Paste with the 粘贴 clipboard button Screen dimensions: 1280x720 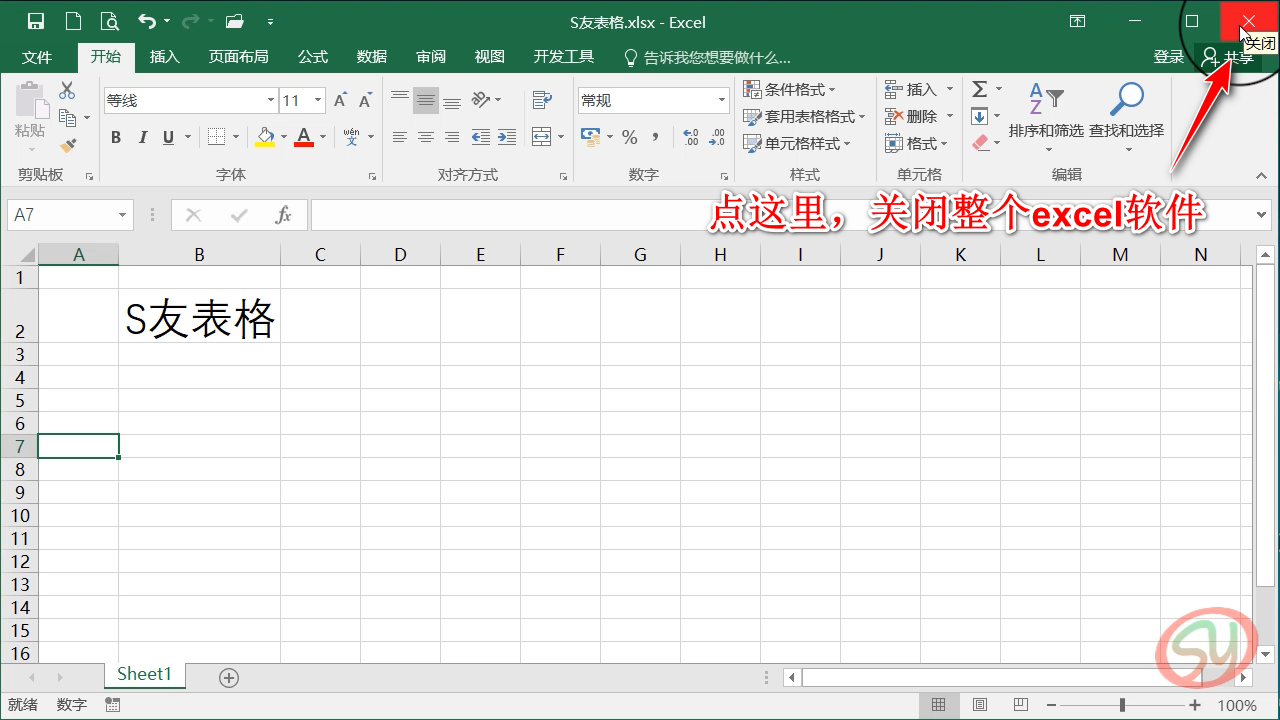tap(30, 113)
